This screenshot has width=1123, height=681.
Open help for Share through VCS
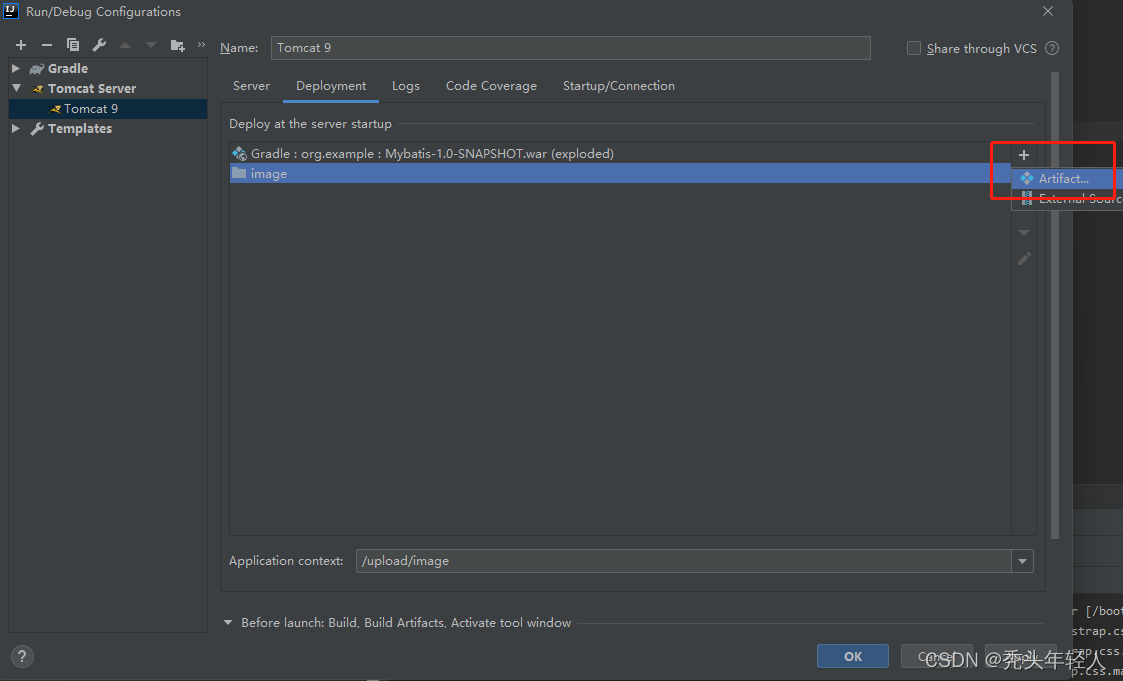click(1051, 48)
